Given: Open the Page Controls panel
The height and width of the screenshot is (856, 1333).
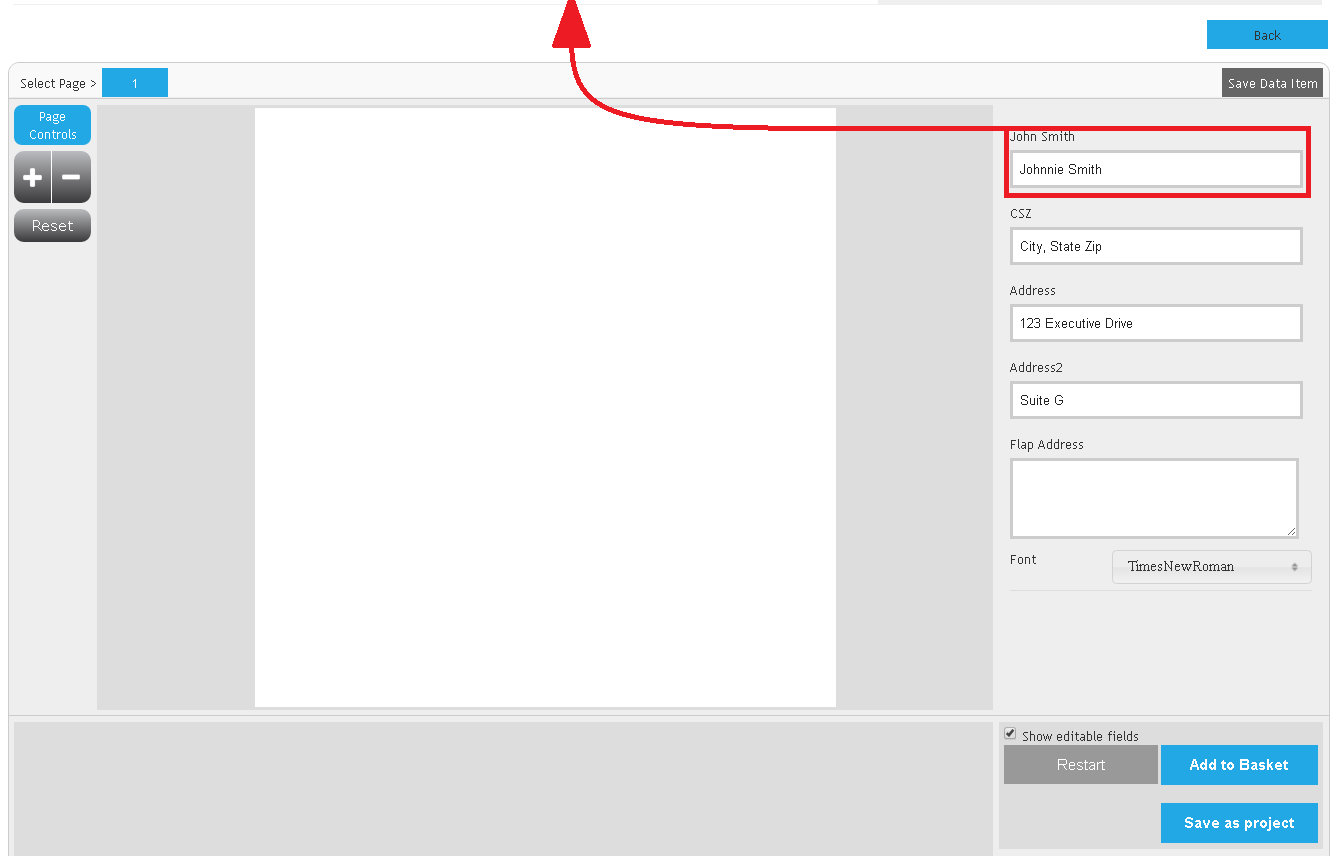Looking at the screenshot, I should click(52, 126).
